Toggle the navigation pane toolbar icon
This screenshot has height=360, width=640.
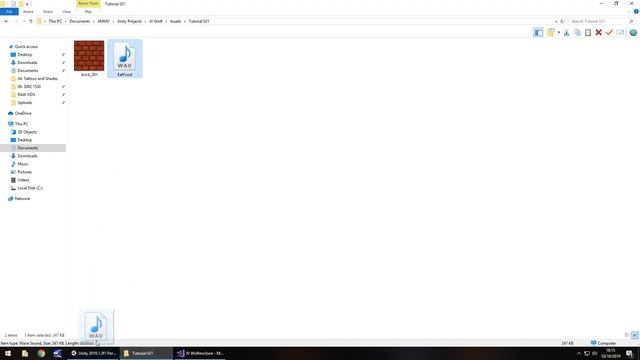click(538, 33)
